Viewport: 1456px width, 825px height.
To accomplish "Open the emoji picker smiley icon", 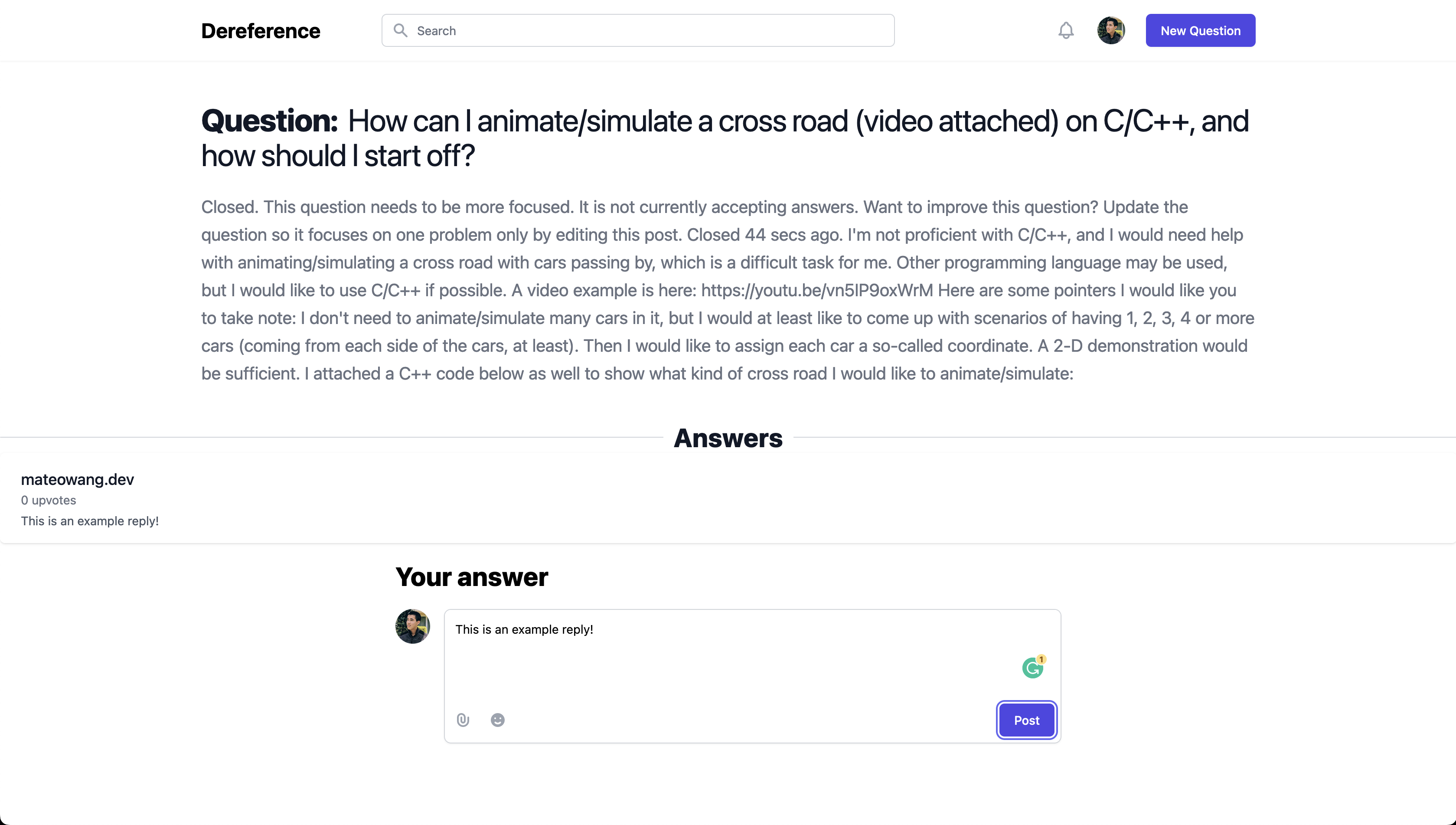I will 497,720.
